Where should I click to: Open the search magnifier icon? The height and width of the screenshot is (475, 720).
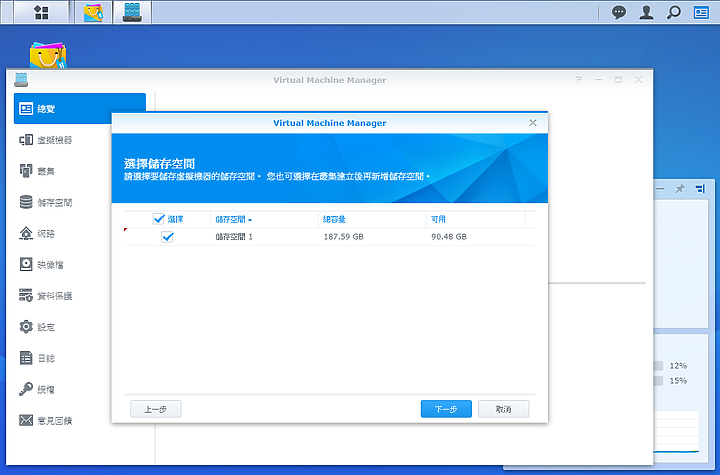coord(674,12)
